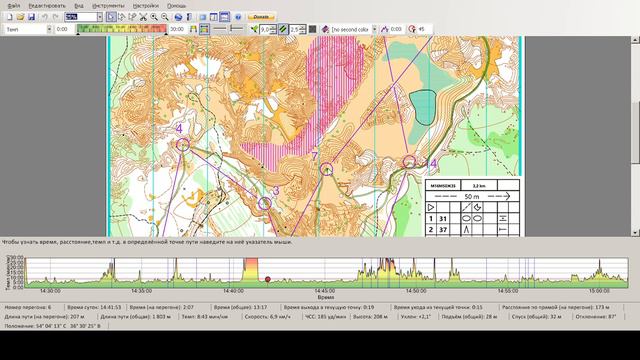Open the Файл menu
Image resolution: width=640 pixels, height=360 pixels.
coord(13,6)
